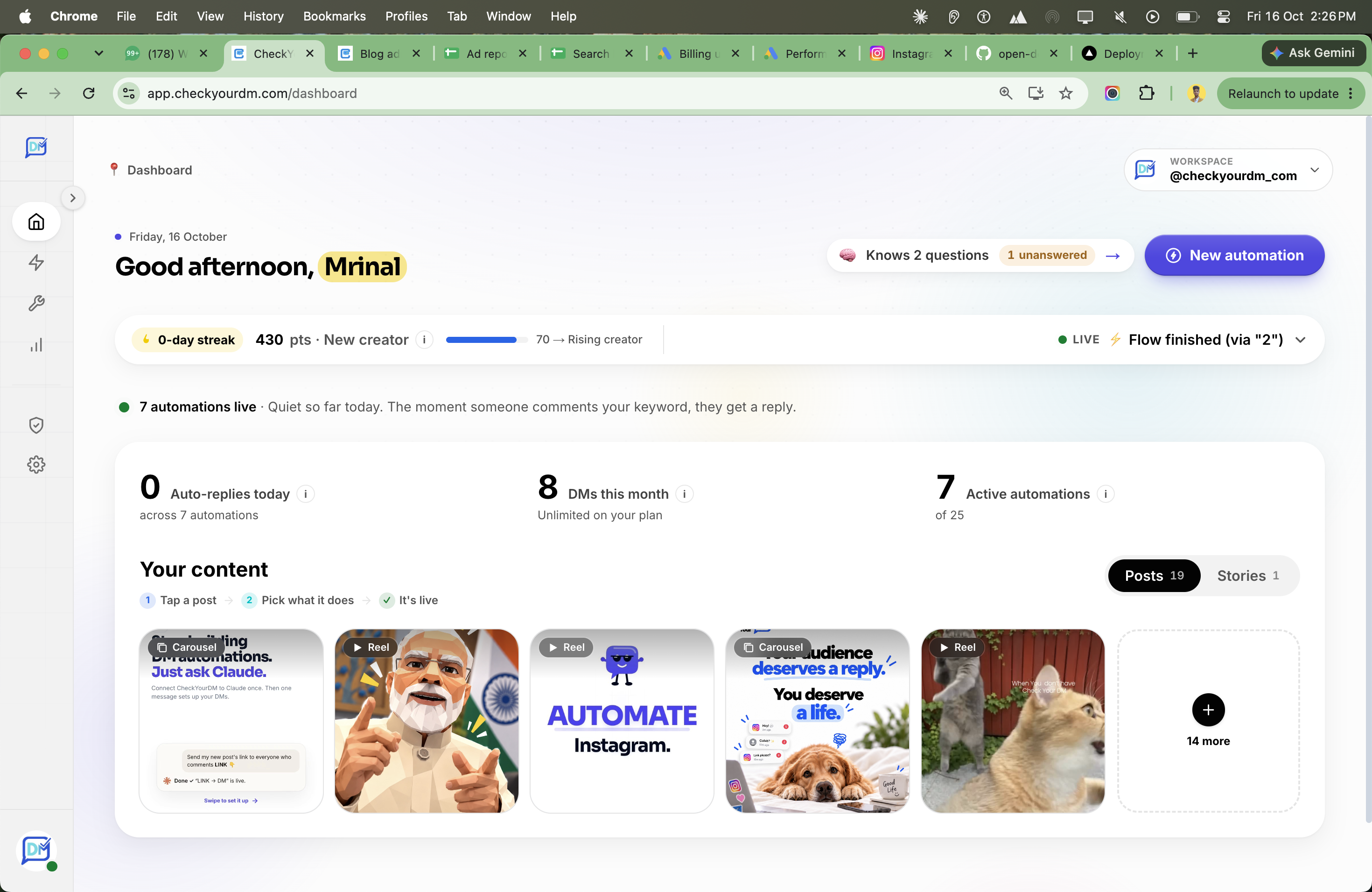The image size is (1372, 892).
Task: Click the zoom magnifier icon in address bar
Action: point(1005,93)
